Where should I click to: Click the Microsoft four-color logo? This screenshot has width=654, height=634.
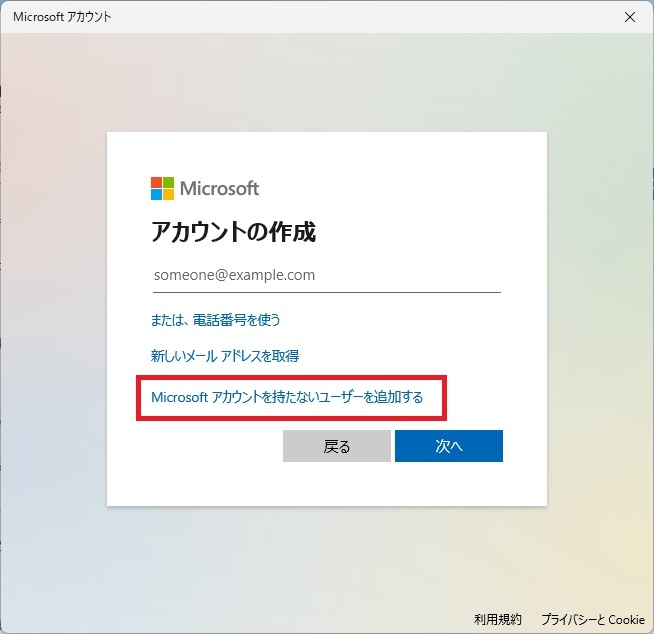pyautogui.click(x=162, y=188)
